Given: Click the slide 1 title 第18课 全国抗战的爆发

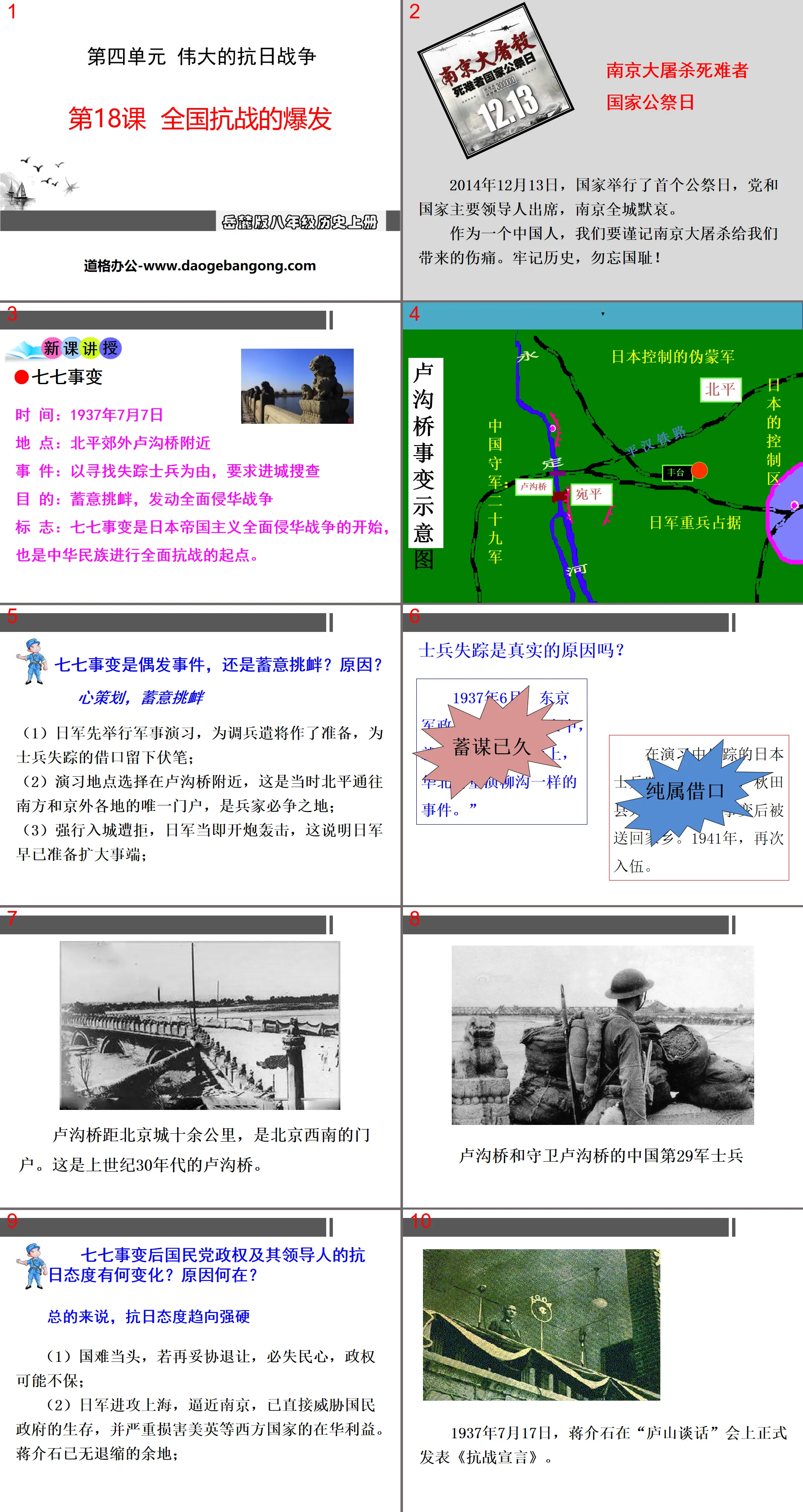Looking at the screenshot, I should (200, 119).
